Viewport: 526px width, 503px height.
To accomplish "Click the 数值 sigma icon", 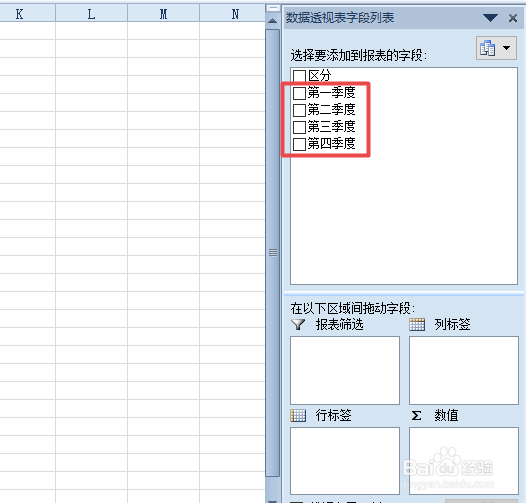I will click(x=416, y=416).
